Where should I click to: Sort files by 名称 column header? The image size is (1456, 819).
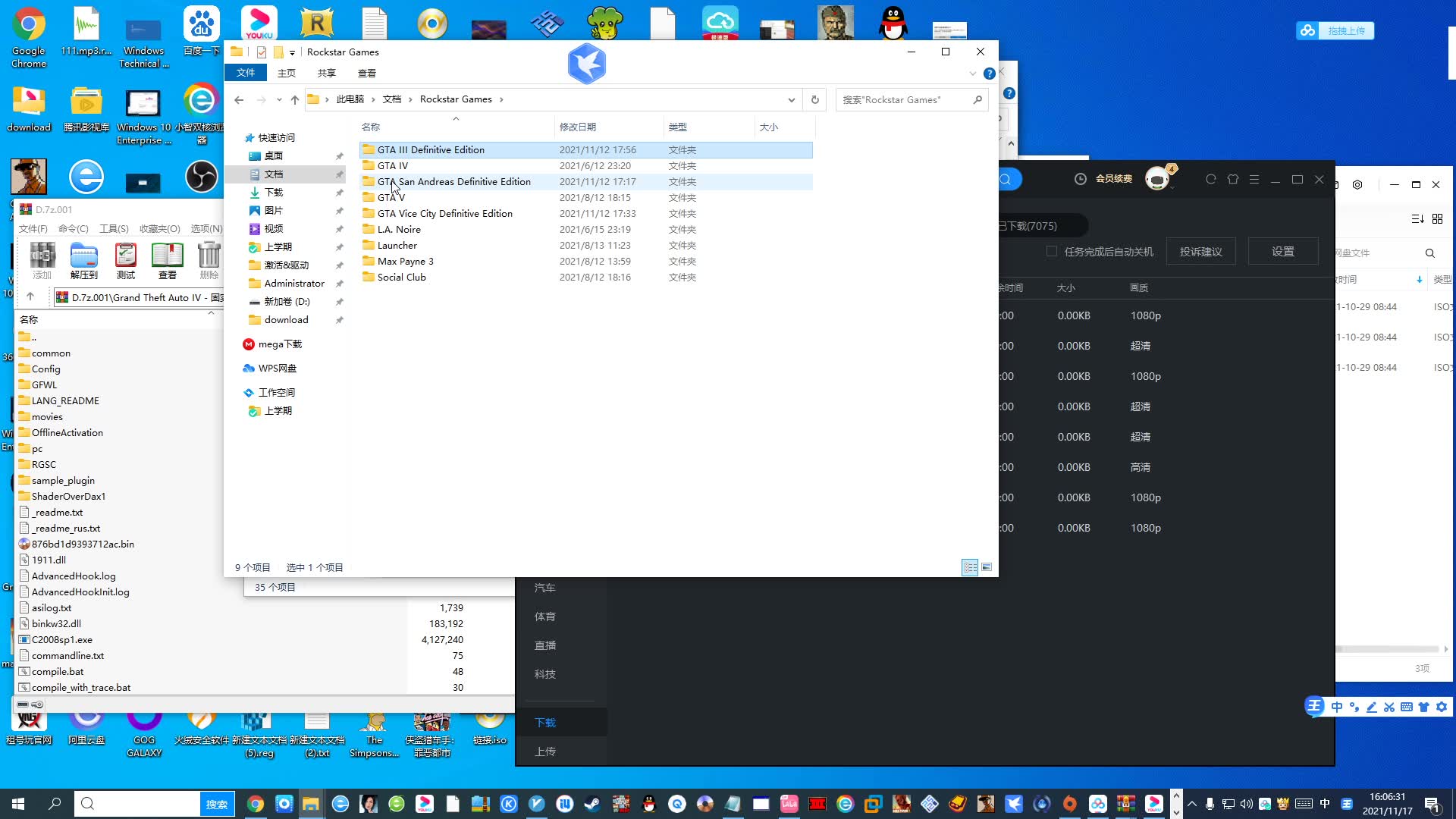tap(371, 127)
